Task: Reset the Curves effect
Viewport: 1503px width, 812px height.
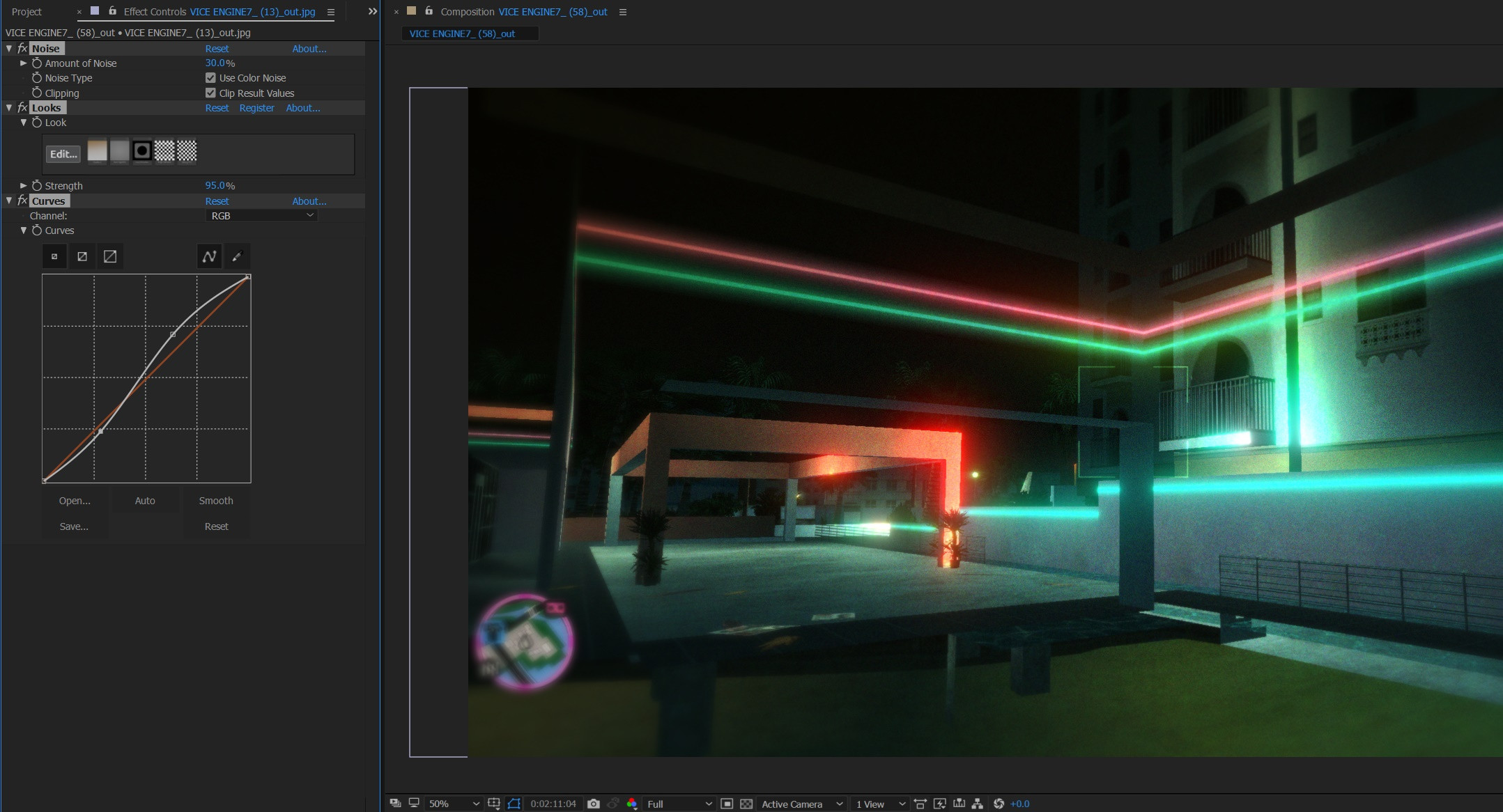Action: (x=217, y=201)
